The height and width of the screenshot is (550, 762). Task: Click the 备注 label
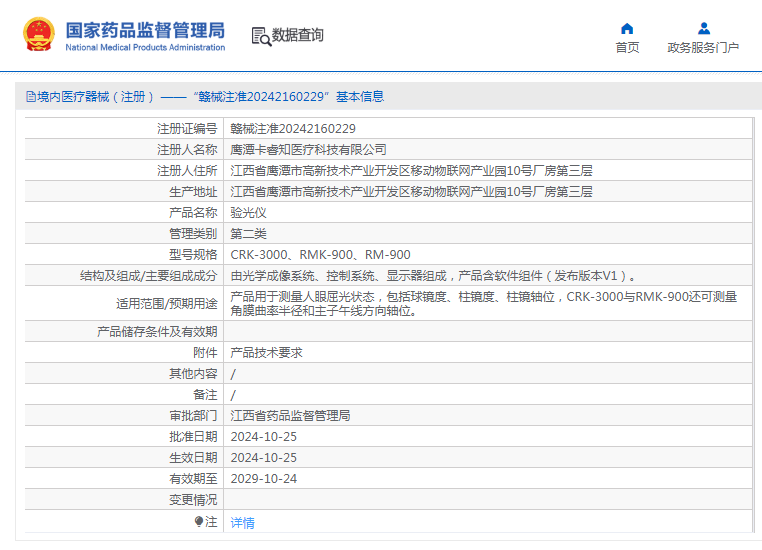(x=205, y=395)
